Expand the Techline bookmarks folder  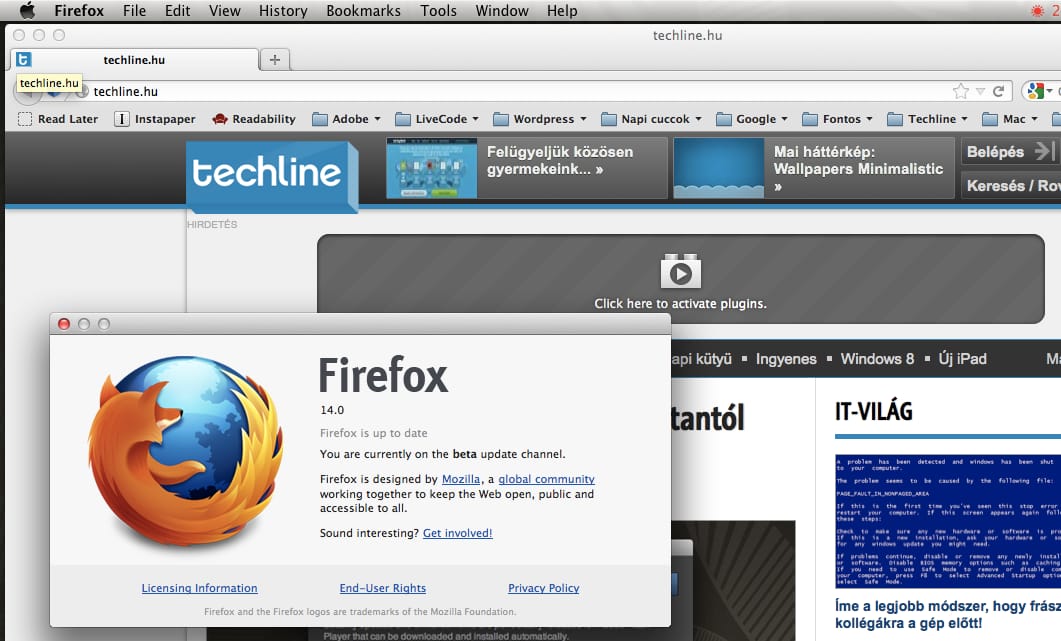pyautogui.click(x=928, y=119)
